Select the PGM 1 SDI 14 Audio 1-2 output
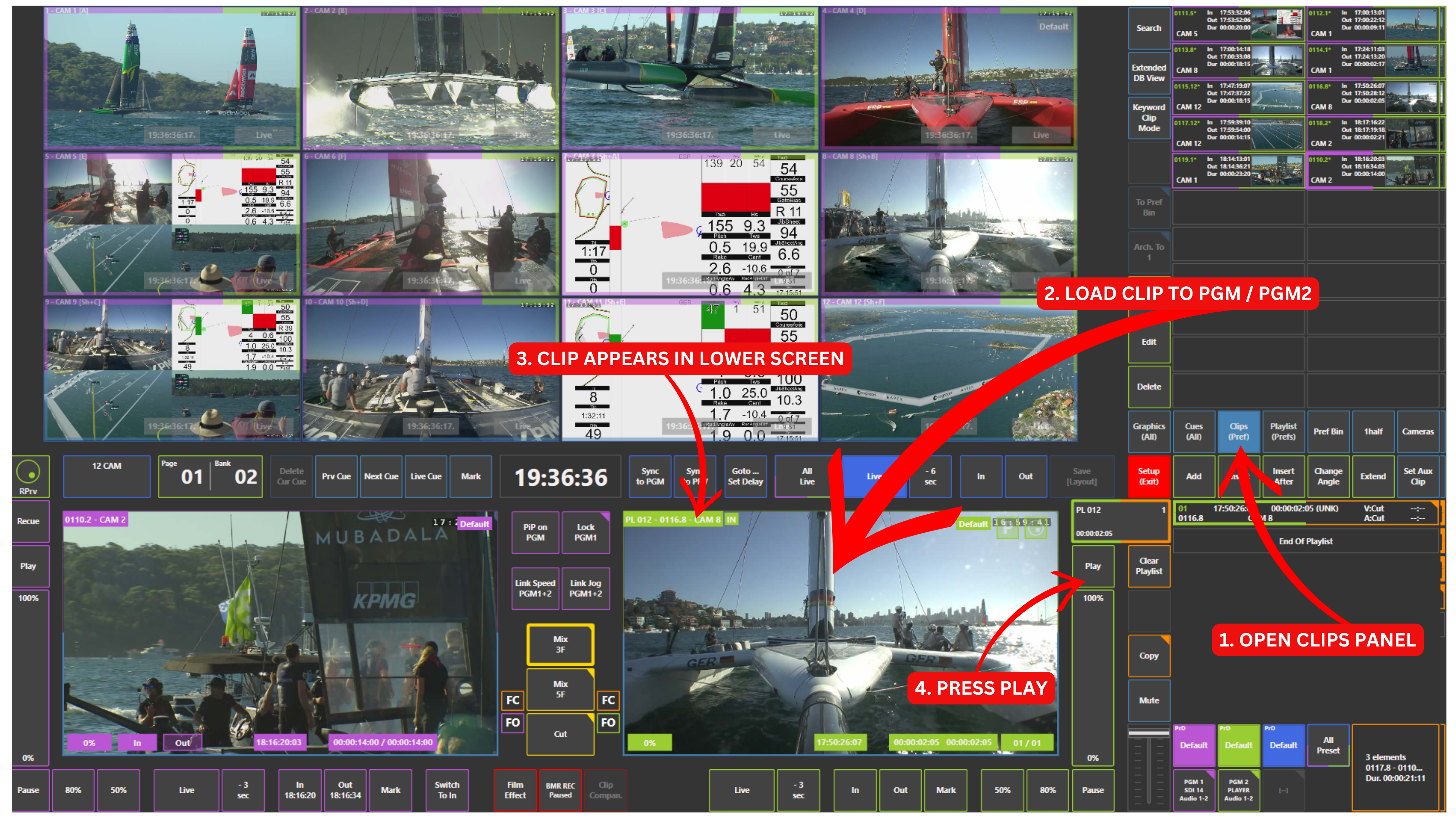This screenshot has height=819, width=1456. (x=1194, y=790)
